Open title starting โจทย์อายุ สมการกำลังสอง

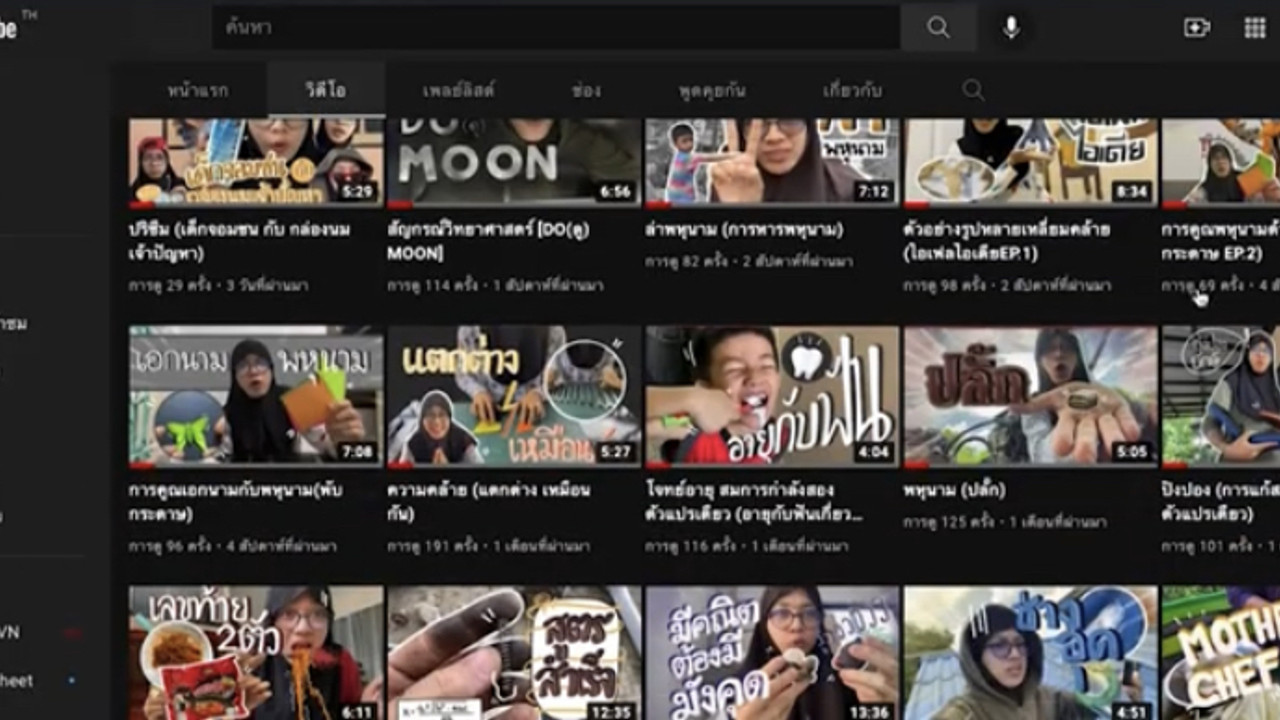[755, 502]
